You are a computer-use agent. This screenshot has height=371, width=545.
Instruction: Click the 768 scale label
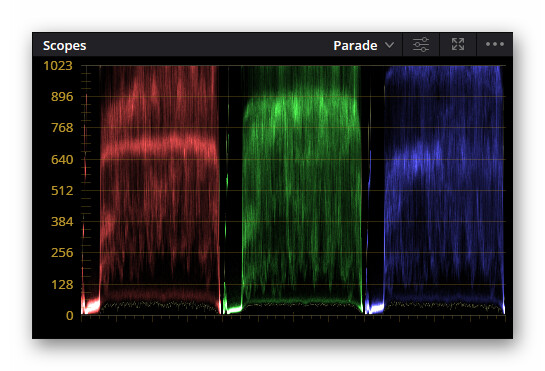pos(62,128)
